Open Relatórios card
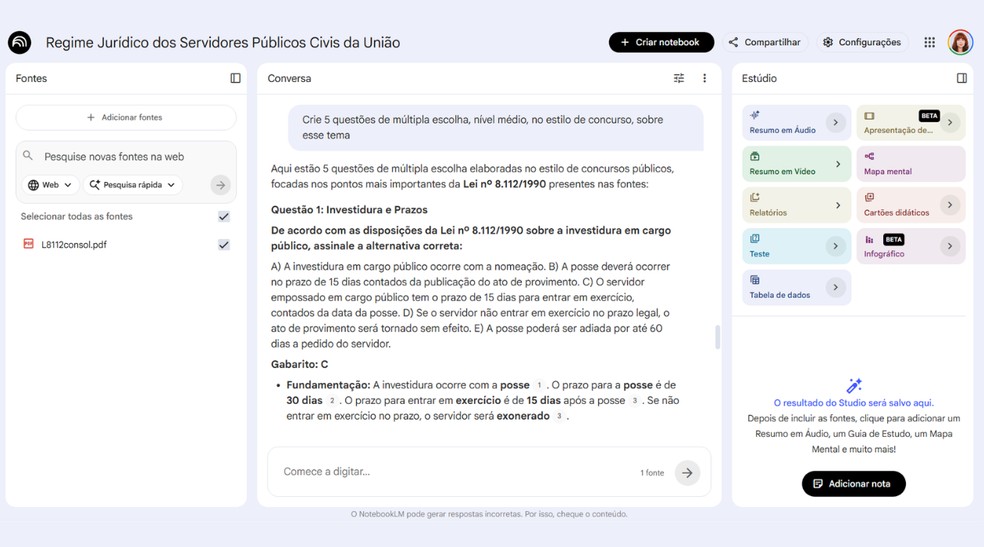 point(796,205)
